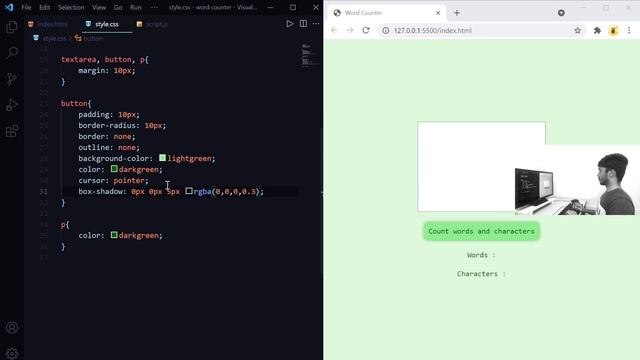
Task: Open a new browser tab
Action: click(x=457, y=13)
